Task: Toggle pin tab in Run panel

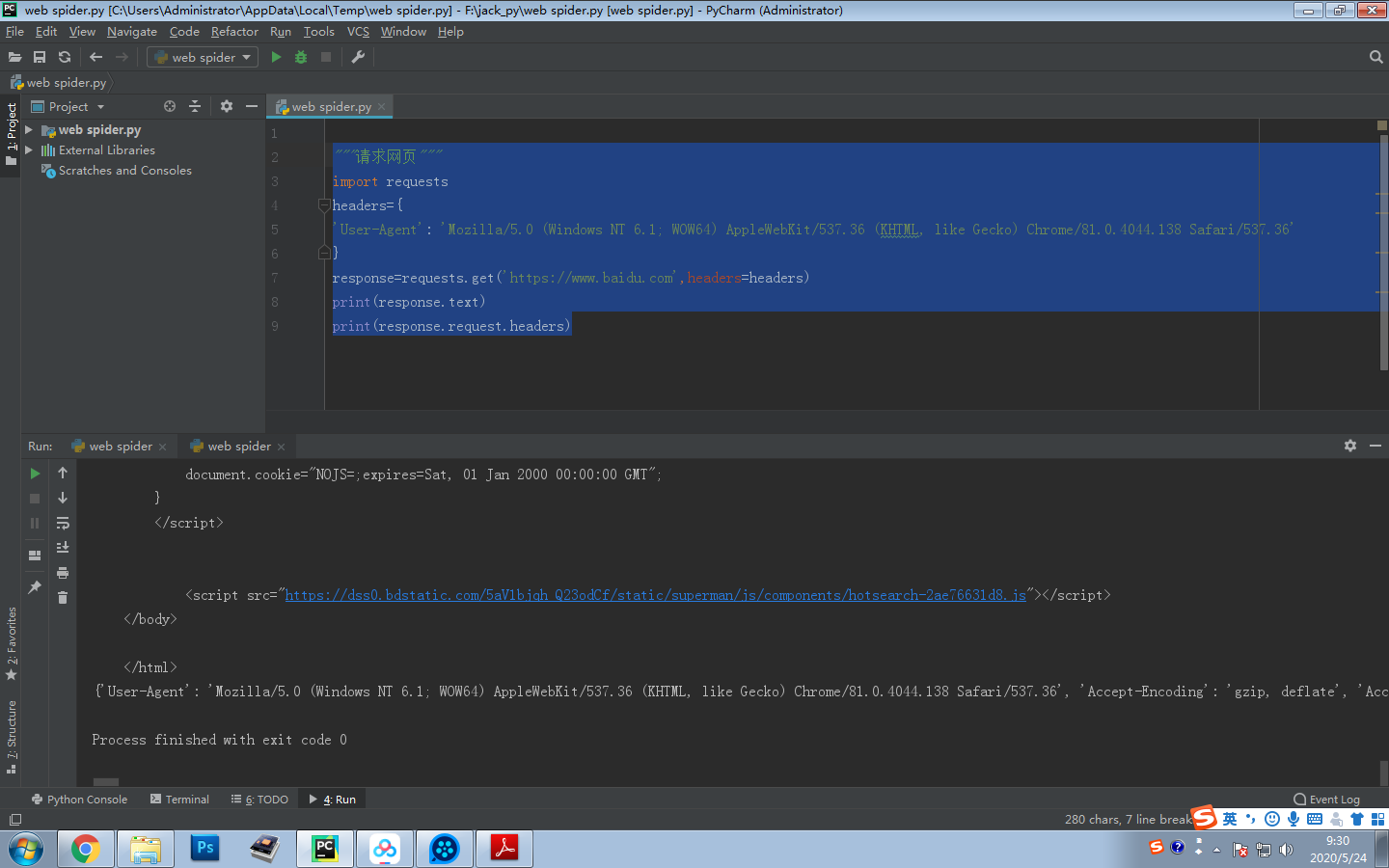Action: pyautogui.click(x=35, y=586)
